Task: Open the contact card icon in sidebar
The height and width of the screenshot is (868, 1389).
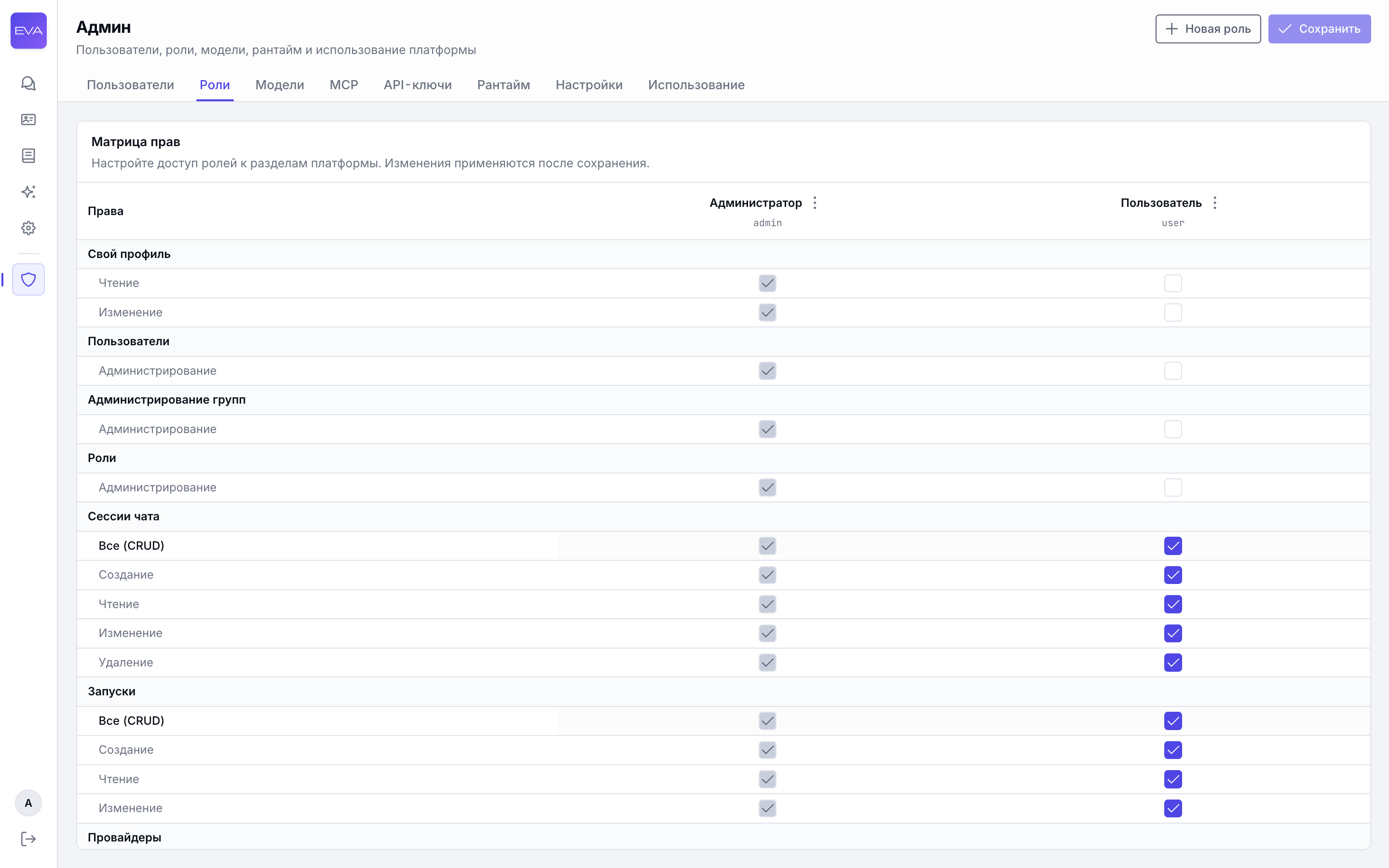Action: pos(29,120)
